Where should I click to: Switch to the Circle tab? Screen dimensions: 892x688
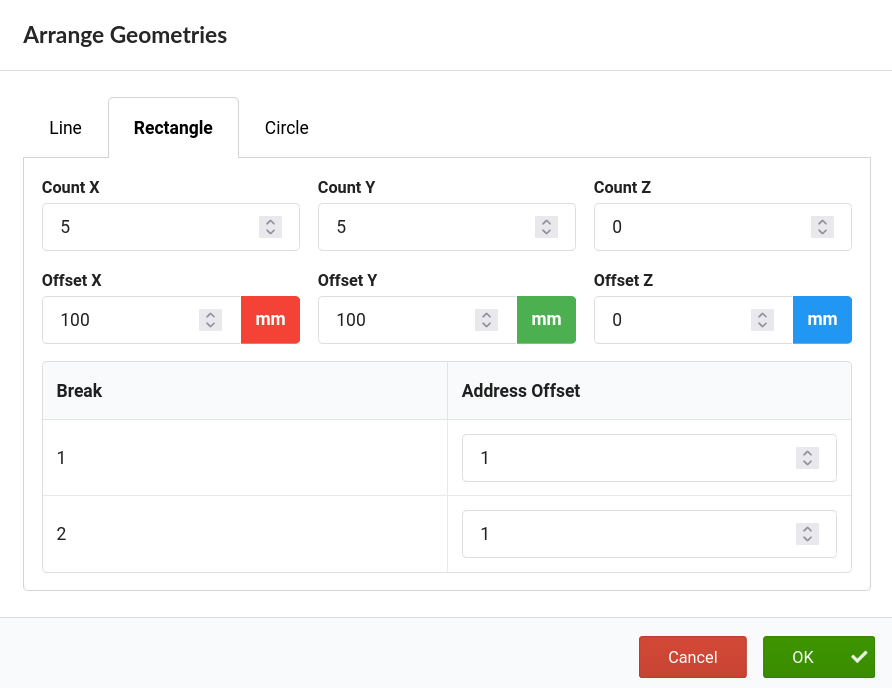point(287,127)
